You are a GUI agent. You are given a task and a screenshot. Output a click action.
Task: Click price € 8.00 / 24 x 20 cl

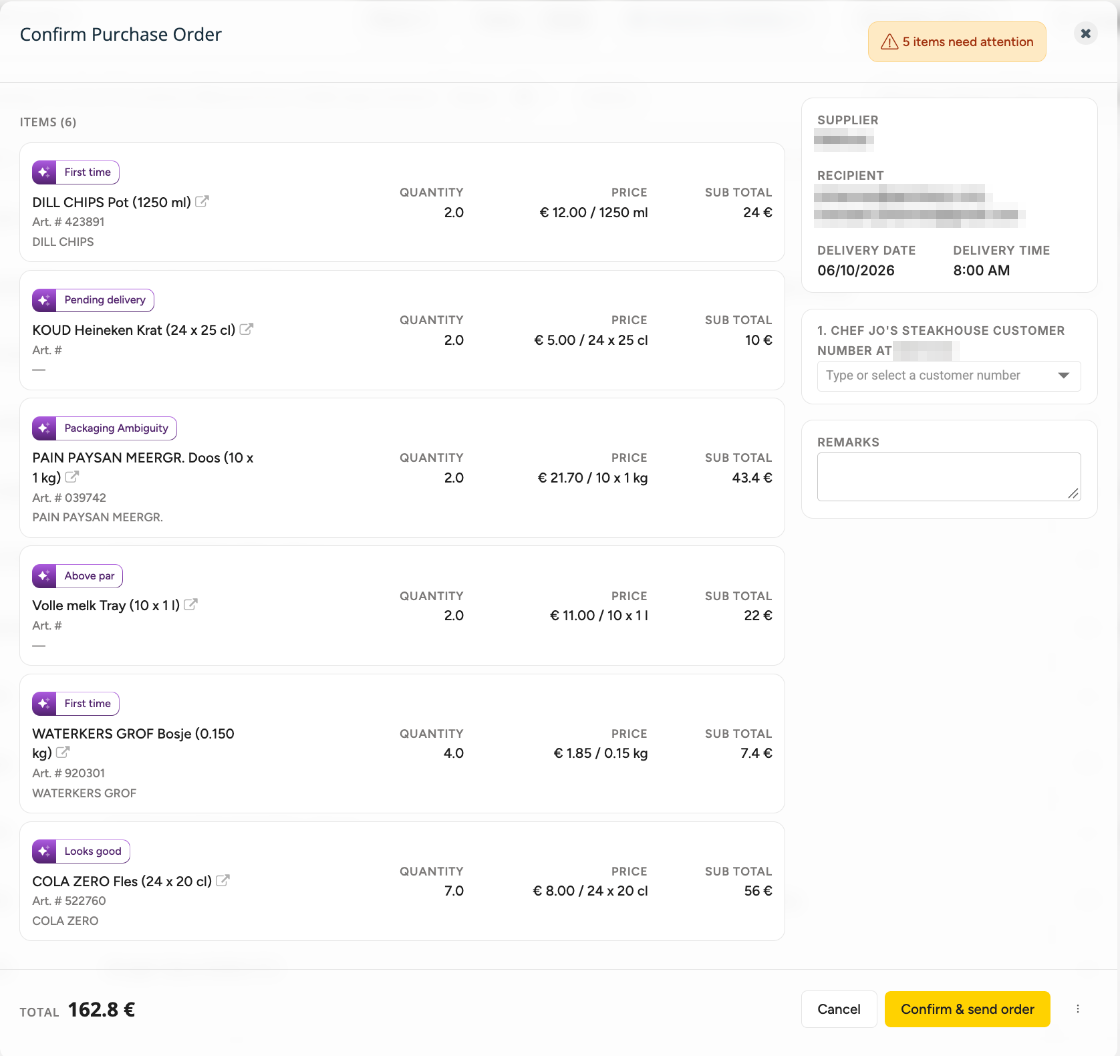click(590, 891)
